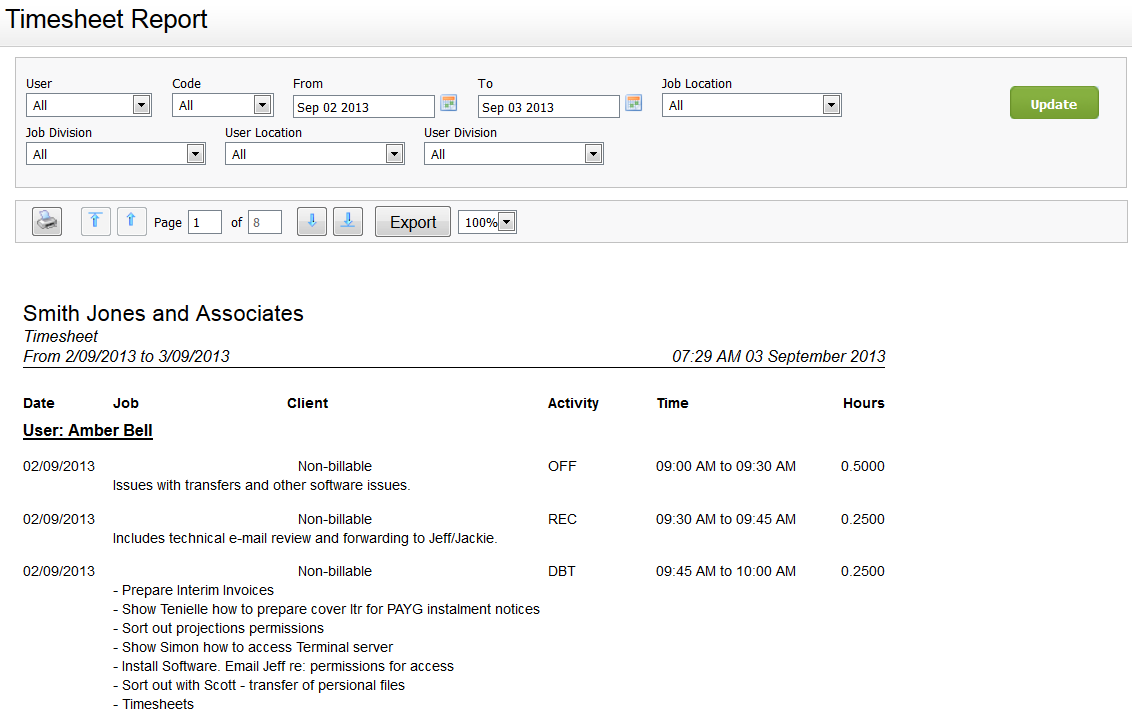Go to next page using down arrow
The height and width of the screenshot is (710, 1132).
tap(312, 222)
